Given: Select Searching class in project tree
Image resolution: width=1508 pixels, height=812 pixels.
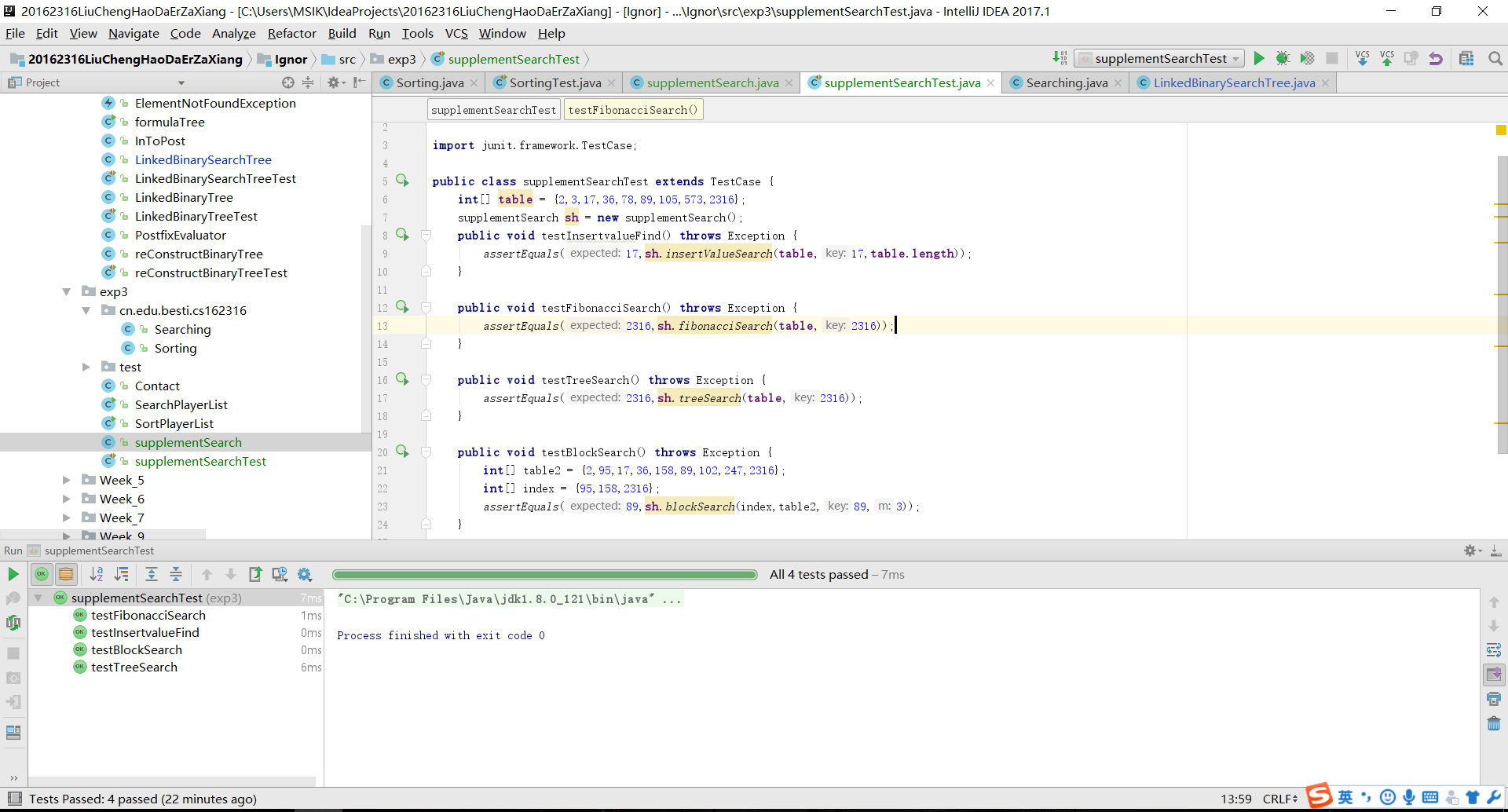Looking at the screenshot, I should point(182,329).
